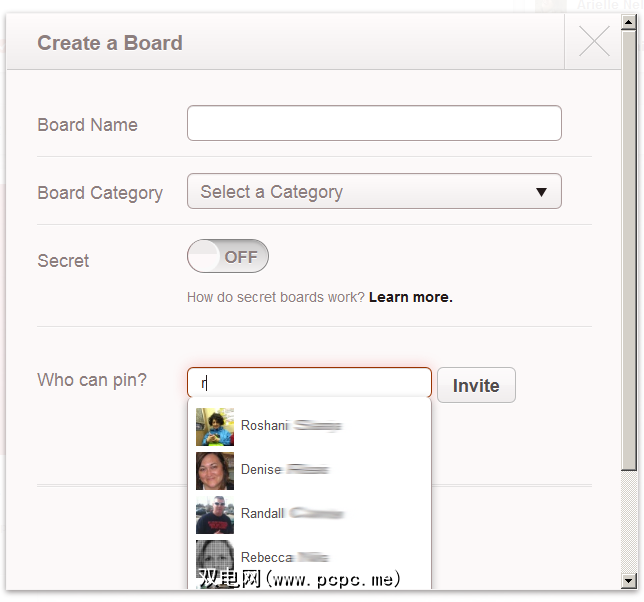Toggle the Secret board switch
Image resolution: width=644 pixels, height=602 pixels.
click(228, 257)
